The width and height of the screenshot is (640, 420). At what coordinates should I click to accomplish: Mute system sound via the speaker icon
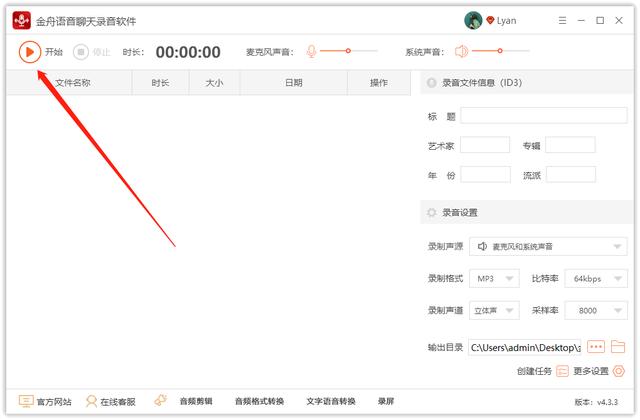click(461, 51)
